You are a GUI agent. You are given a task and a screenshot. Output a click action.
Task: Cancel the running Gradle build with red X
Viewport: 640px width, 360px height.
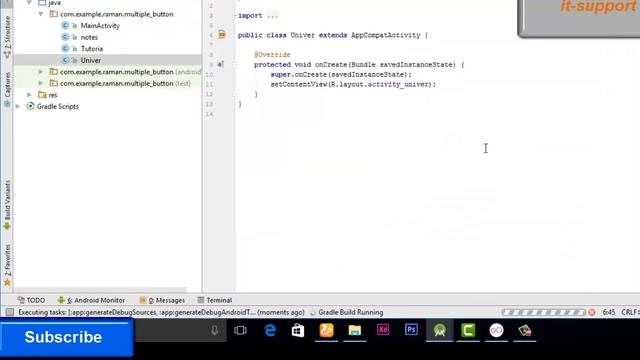click(x=592, y=312)
